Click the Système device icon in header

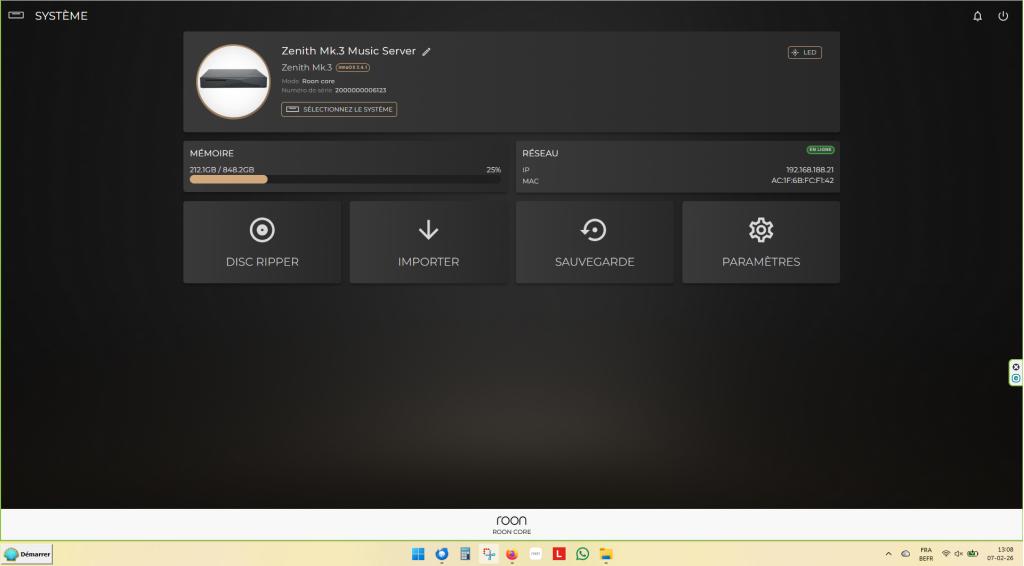click(16, 16)
